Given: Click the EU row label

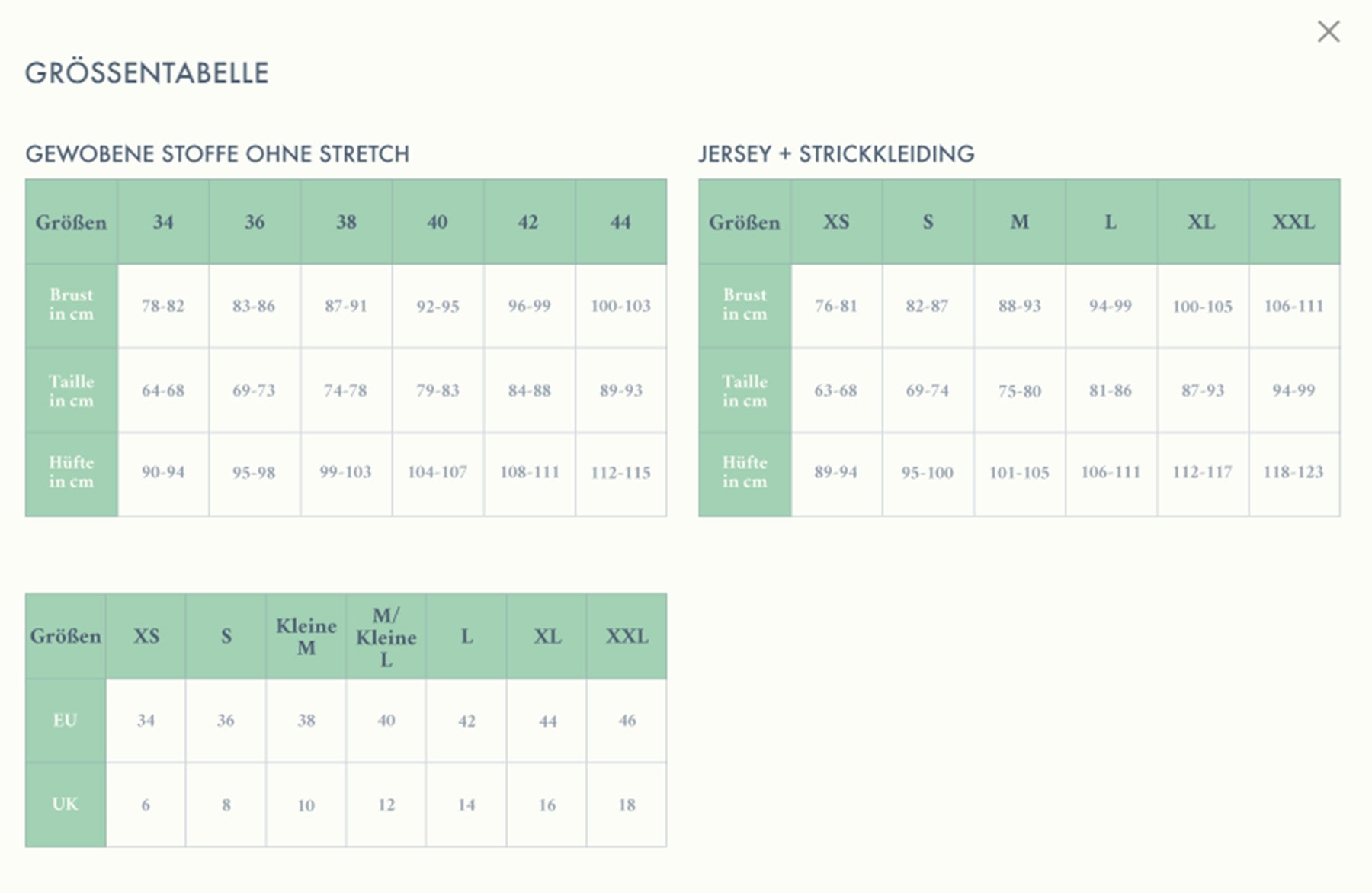Looking at the screenshot, I should click(66, 720).
